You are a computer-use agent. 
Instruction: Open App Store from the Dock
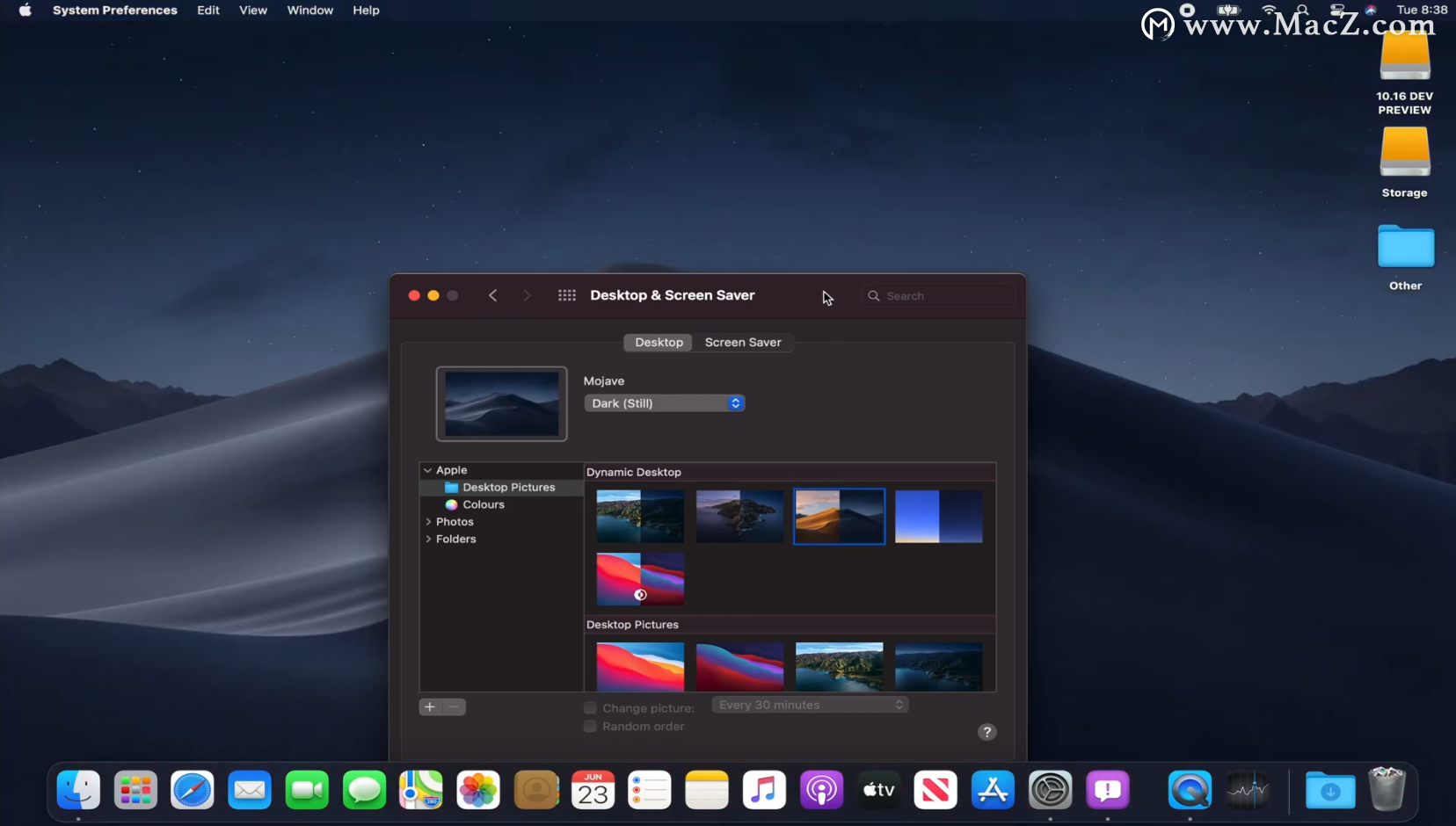[993, 790]
